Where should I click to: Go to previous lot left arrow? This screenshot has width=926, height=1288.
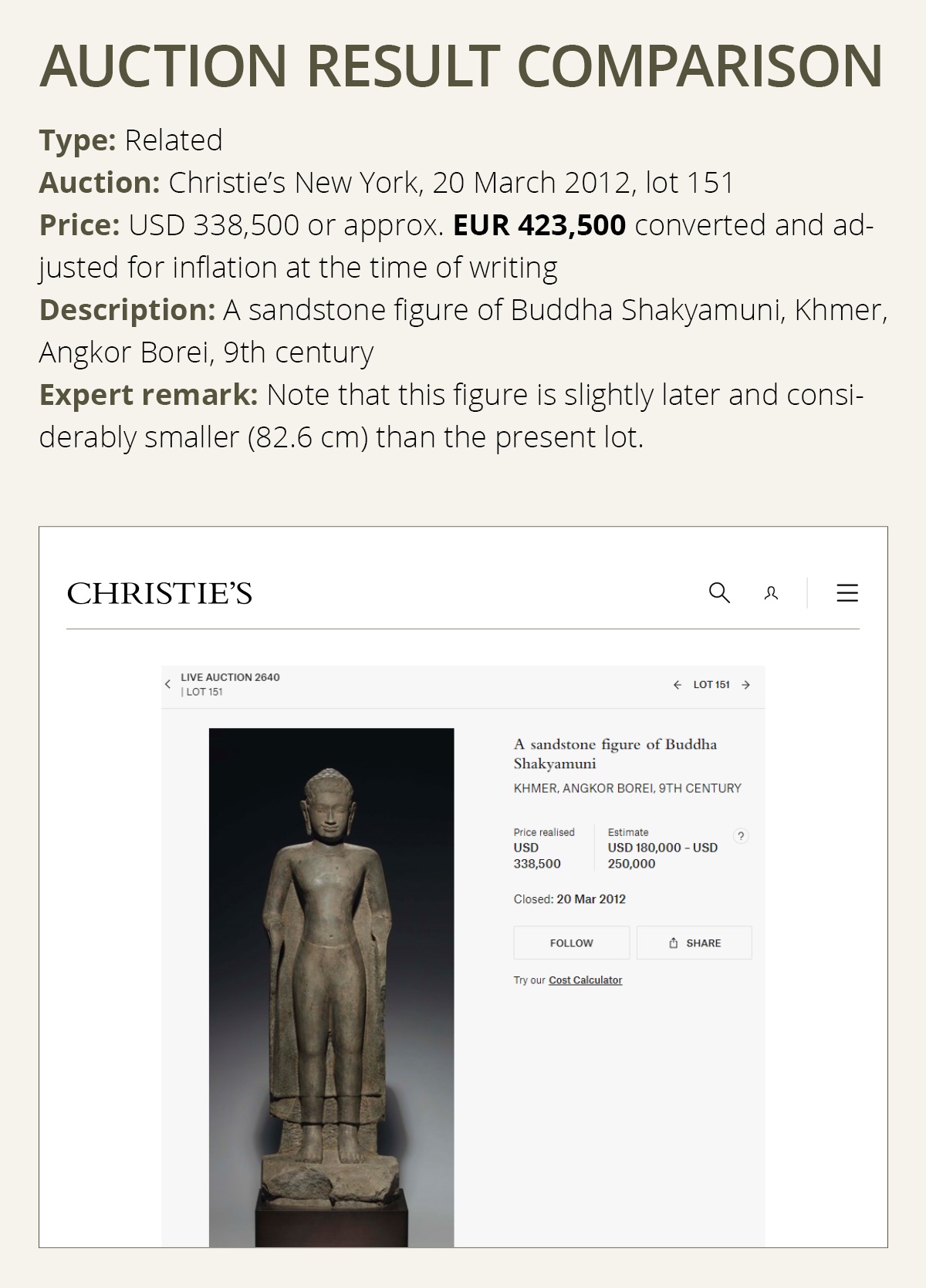click(678, 683)
